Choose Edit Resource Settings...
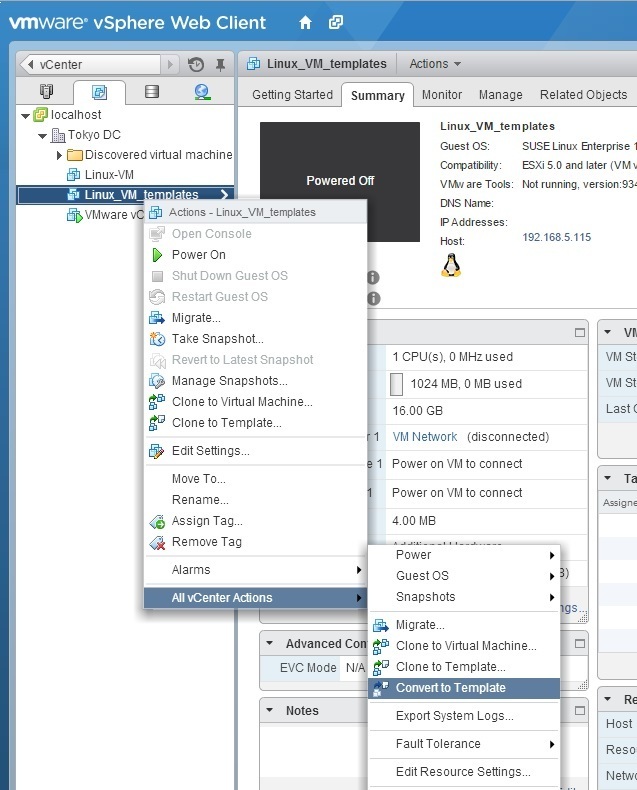This screenshot has width=637, height=790. click(x=464, y=772)
